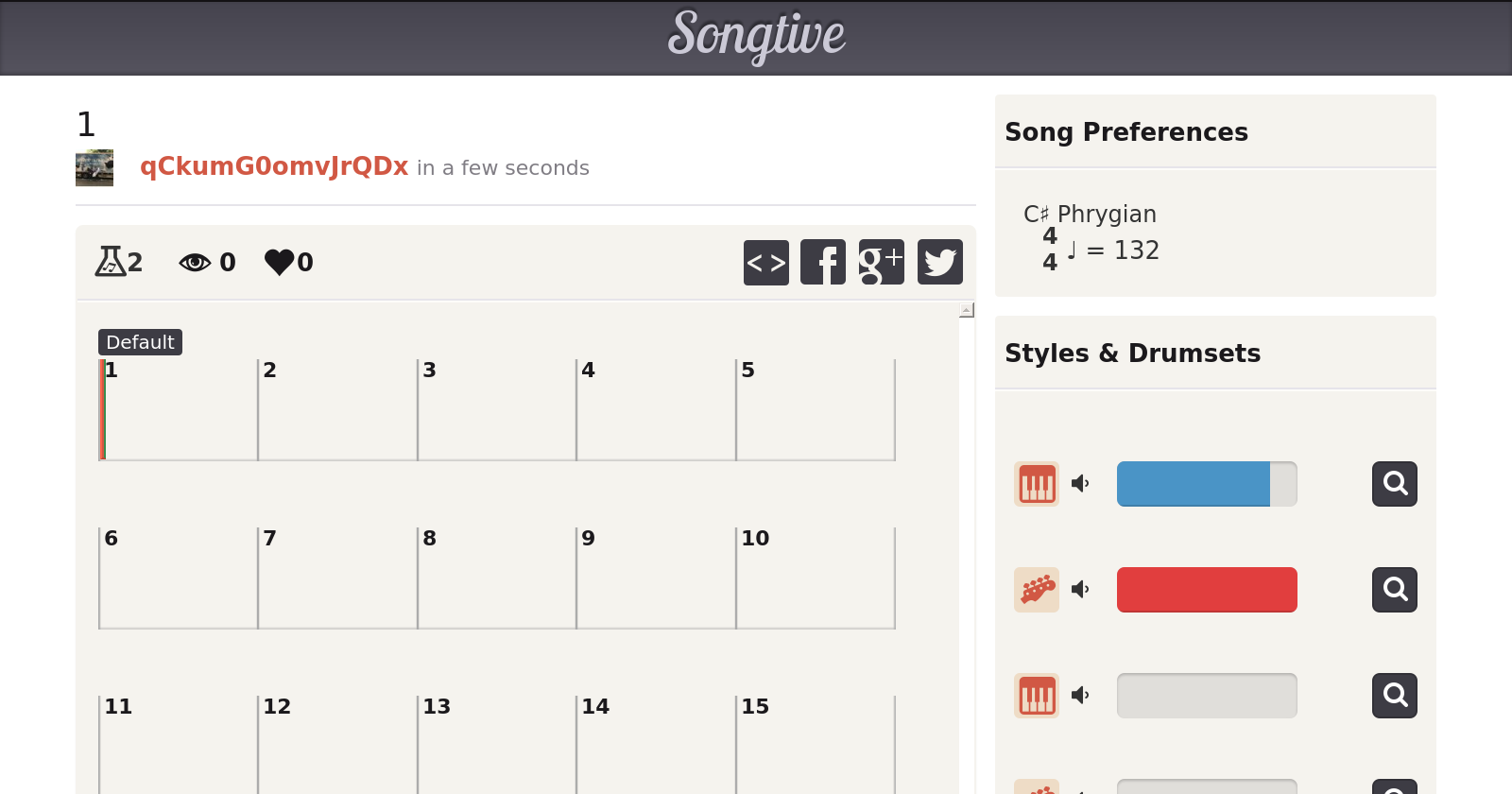The image size is (1512, 794).
Task: Mute the track with the blue volume bar
Action: (1080, 484)
